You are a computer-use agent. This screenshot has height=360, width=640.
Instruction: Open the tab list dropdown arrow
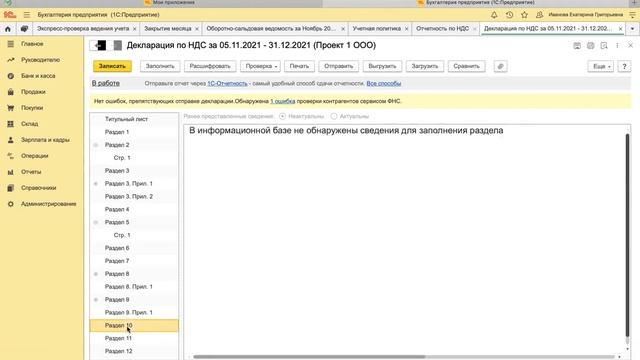(x=632, y=29)
